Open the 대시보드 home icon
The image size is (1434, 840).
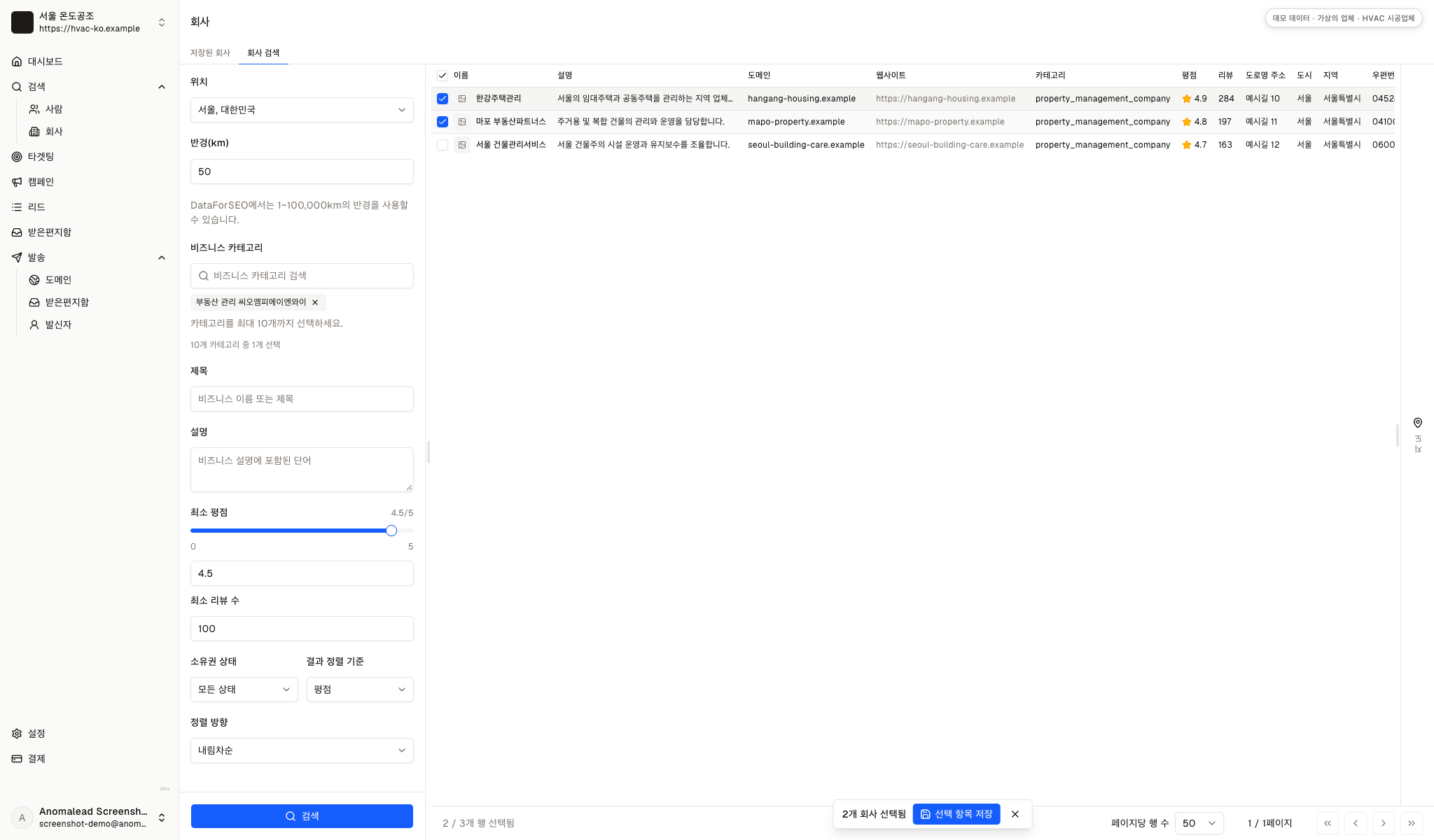tap(17, 62)
